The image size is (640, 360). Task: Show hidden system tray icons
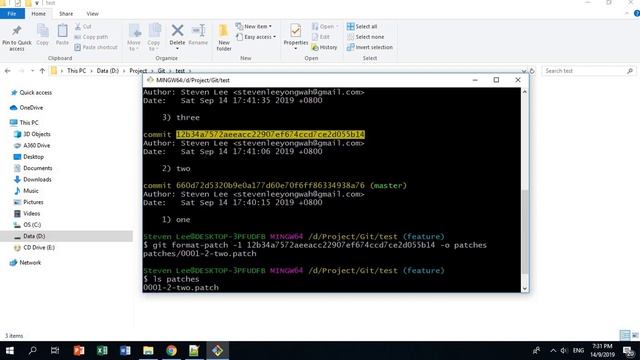coord(553,350)
